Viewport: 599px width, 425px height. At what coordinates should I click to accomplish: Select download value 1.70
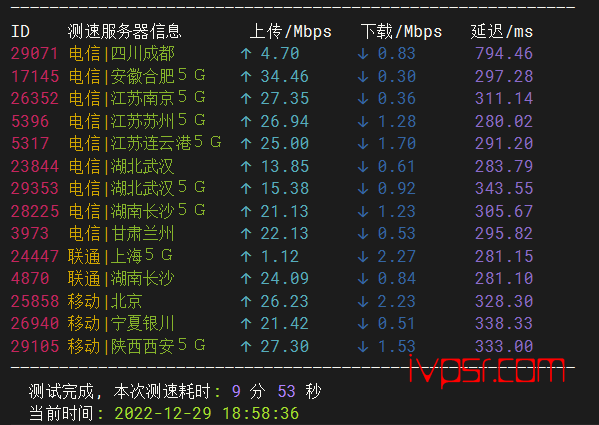coord(397,144)
